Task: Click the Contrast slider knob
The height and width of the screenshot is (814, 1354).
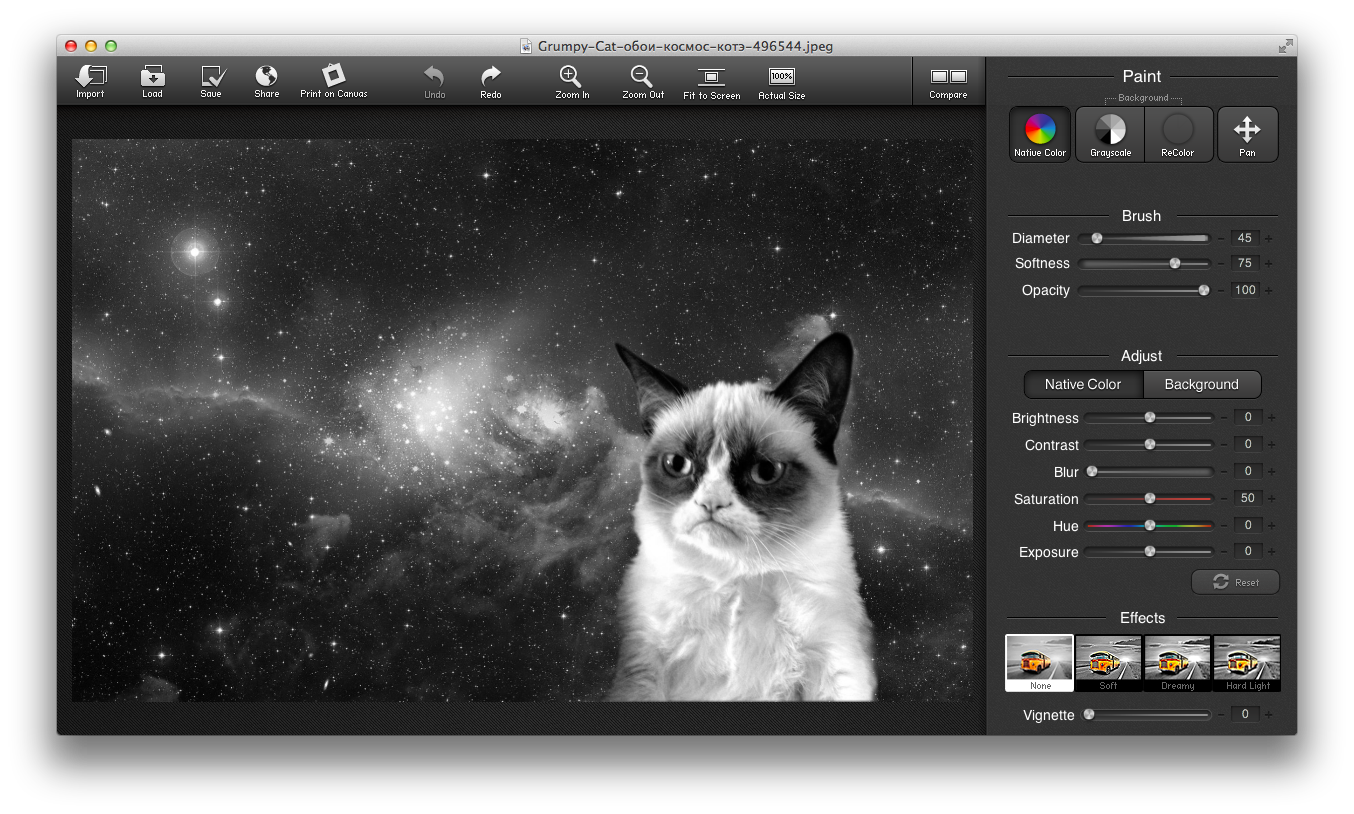Action: tap(1150, 444)
